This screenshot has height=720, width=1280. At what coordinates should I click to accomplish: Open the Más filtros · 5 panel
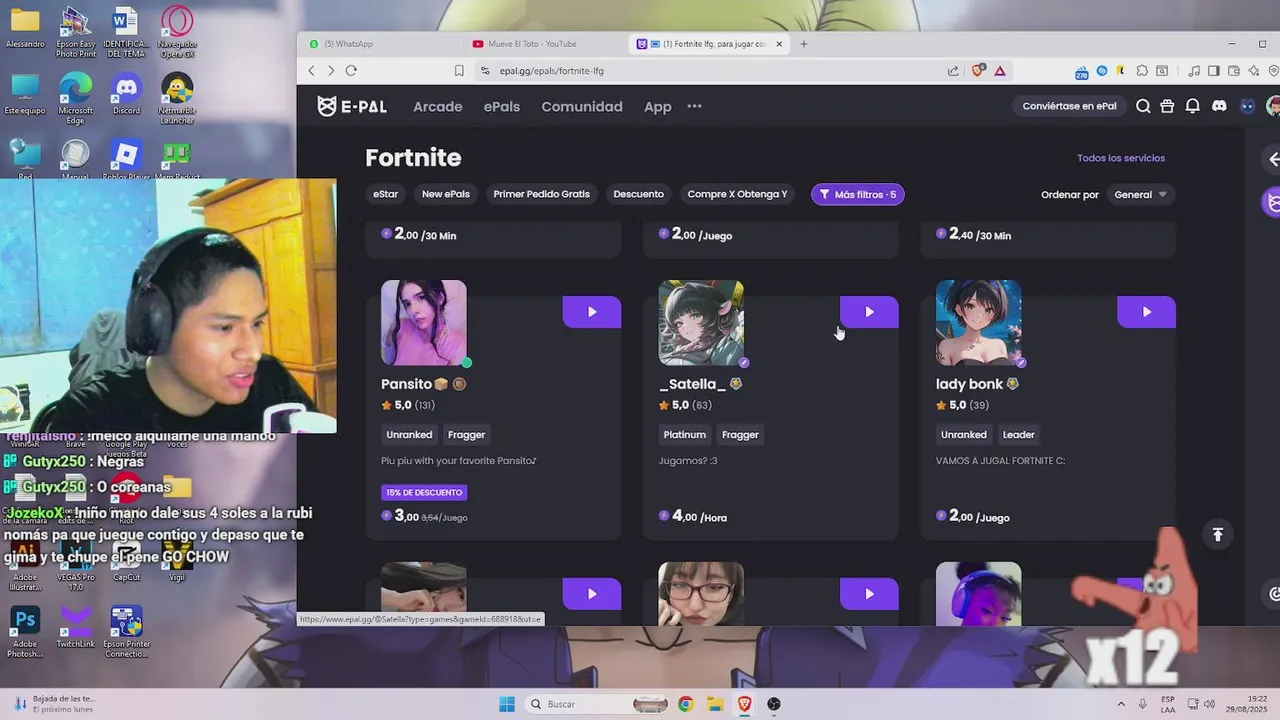tap(858, 194)
